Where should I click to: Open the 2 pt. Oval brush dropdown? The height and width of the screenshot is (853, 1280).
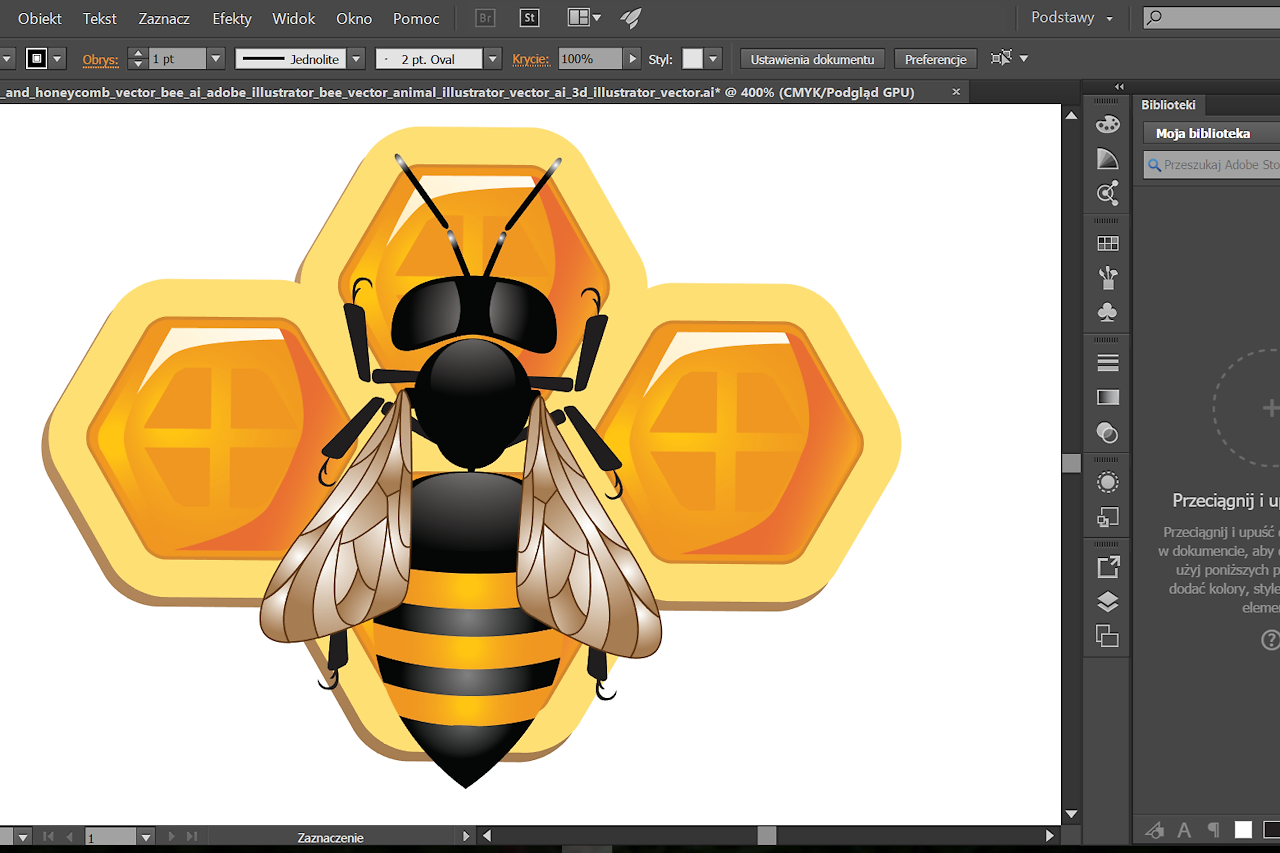[492, 59]
